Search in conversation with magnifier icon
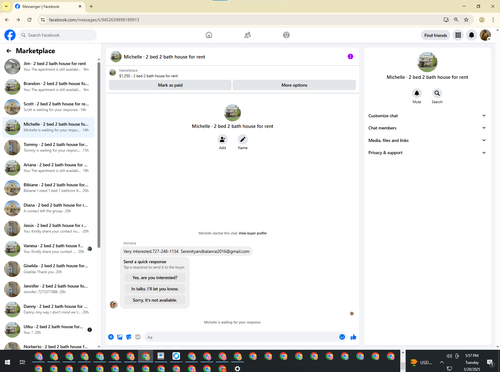 [437, 93]
